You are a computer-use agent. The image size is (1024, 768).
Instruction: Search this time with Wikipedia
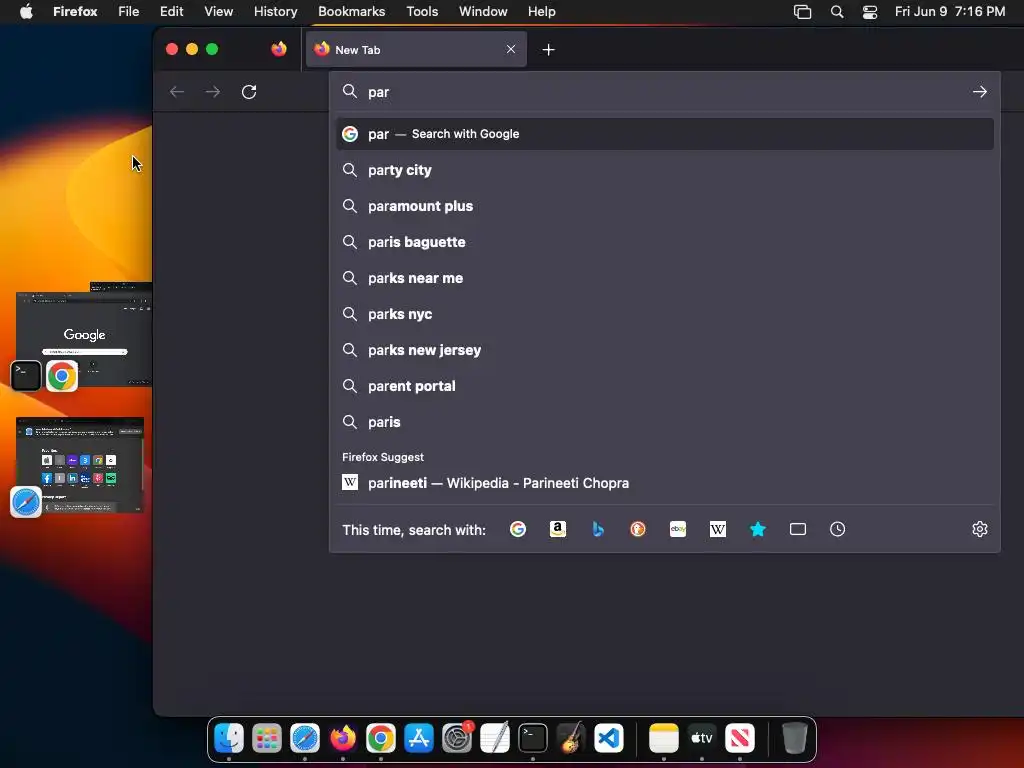pos(718,529)
